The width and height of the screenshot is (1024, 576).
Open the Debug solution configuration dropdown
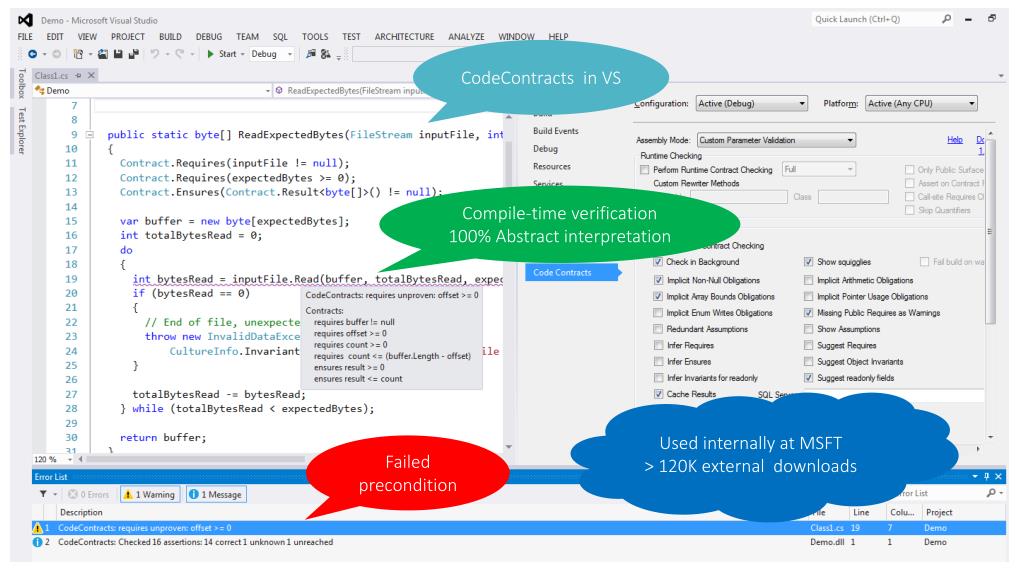coord(270,54)
